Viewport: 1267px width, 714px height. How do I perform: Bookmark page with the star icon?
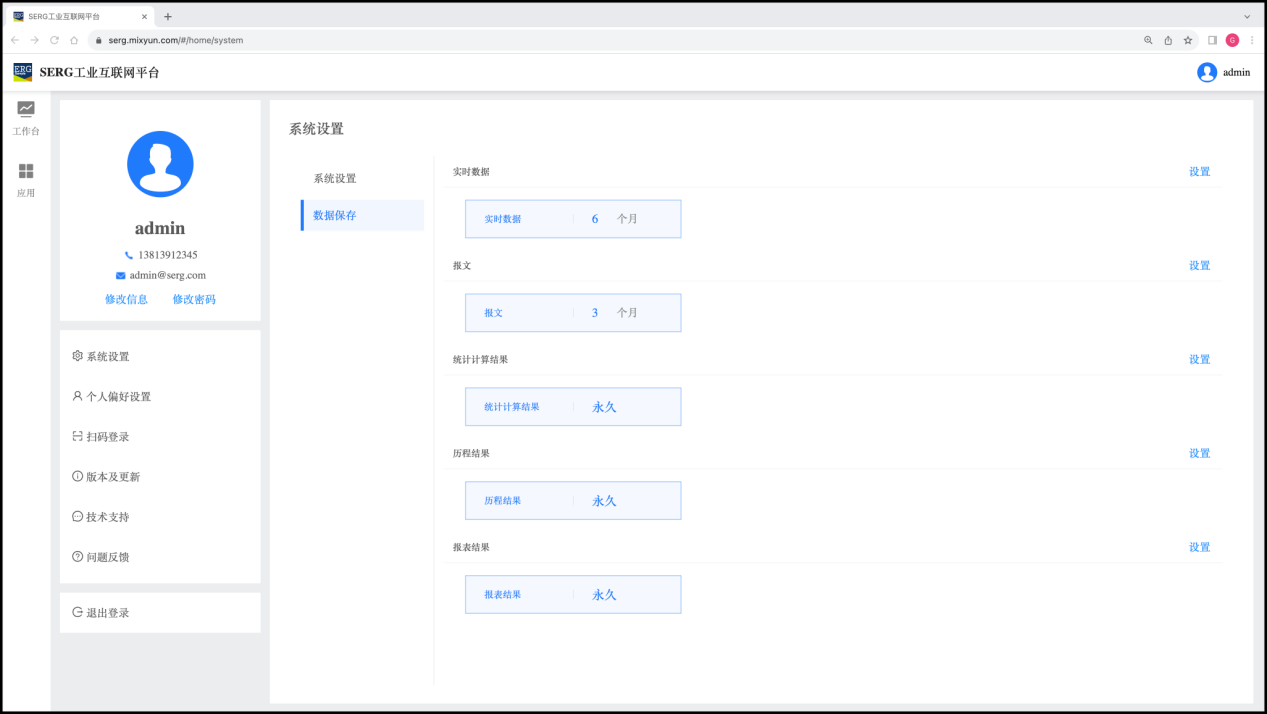click(1188, 40)
